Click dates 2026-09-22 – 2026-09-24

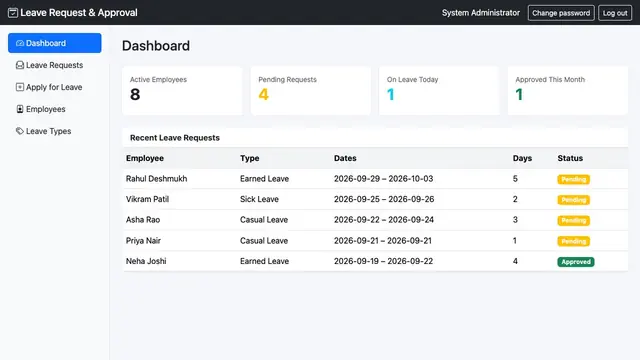click(384, 220)
